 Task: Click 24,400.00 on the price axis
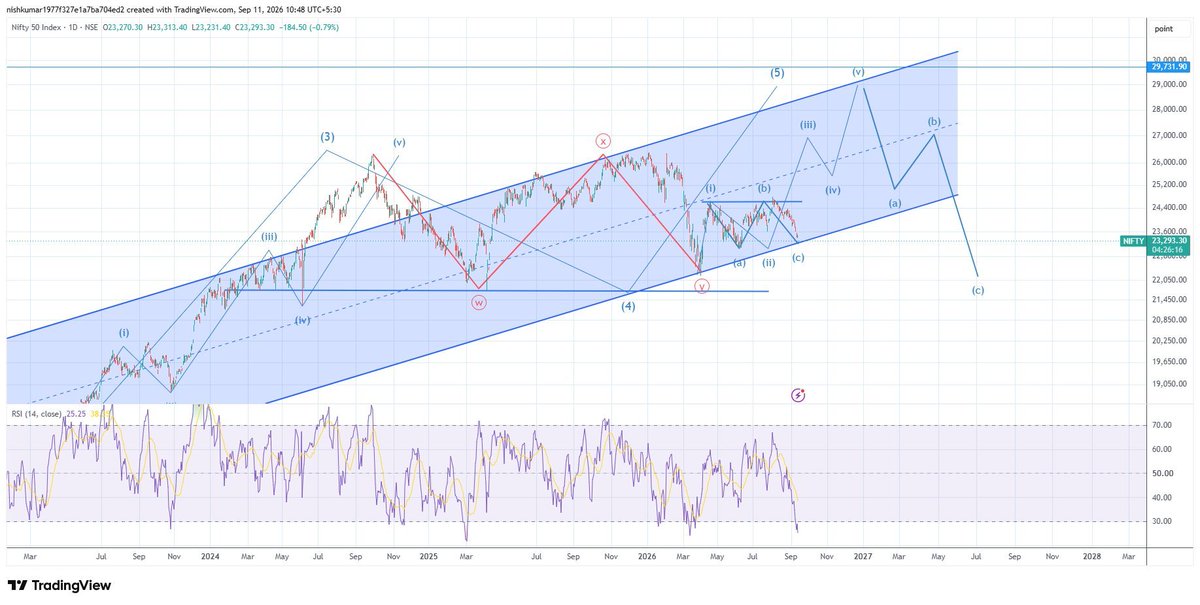1170,208
